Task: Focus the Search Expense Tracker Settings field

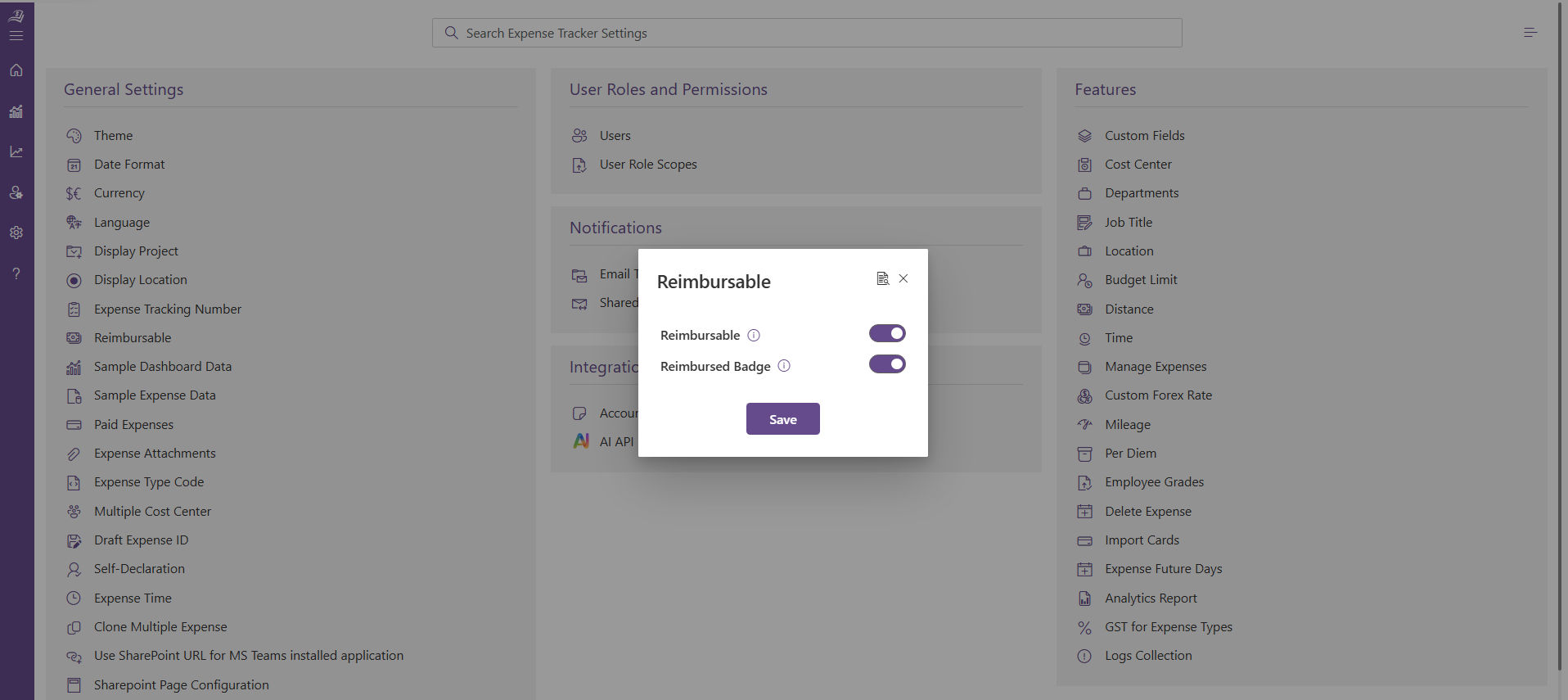Action: click(806, 33)
